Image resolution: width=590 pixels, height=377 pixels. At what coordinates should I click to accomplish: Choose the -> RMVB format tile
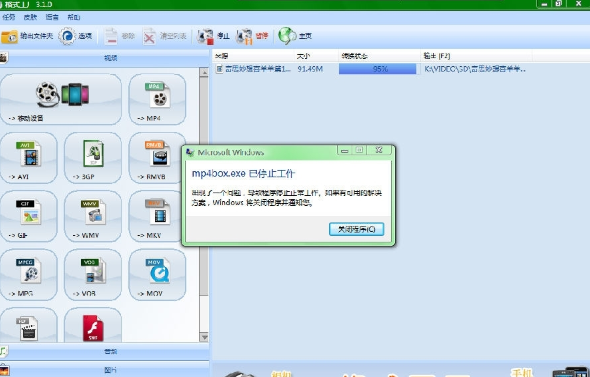[x=156, y=158]
